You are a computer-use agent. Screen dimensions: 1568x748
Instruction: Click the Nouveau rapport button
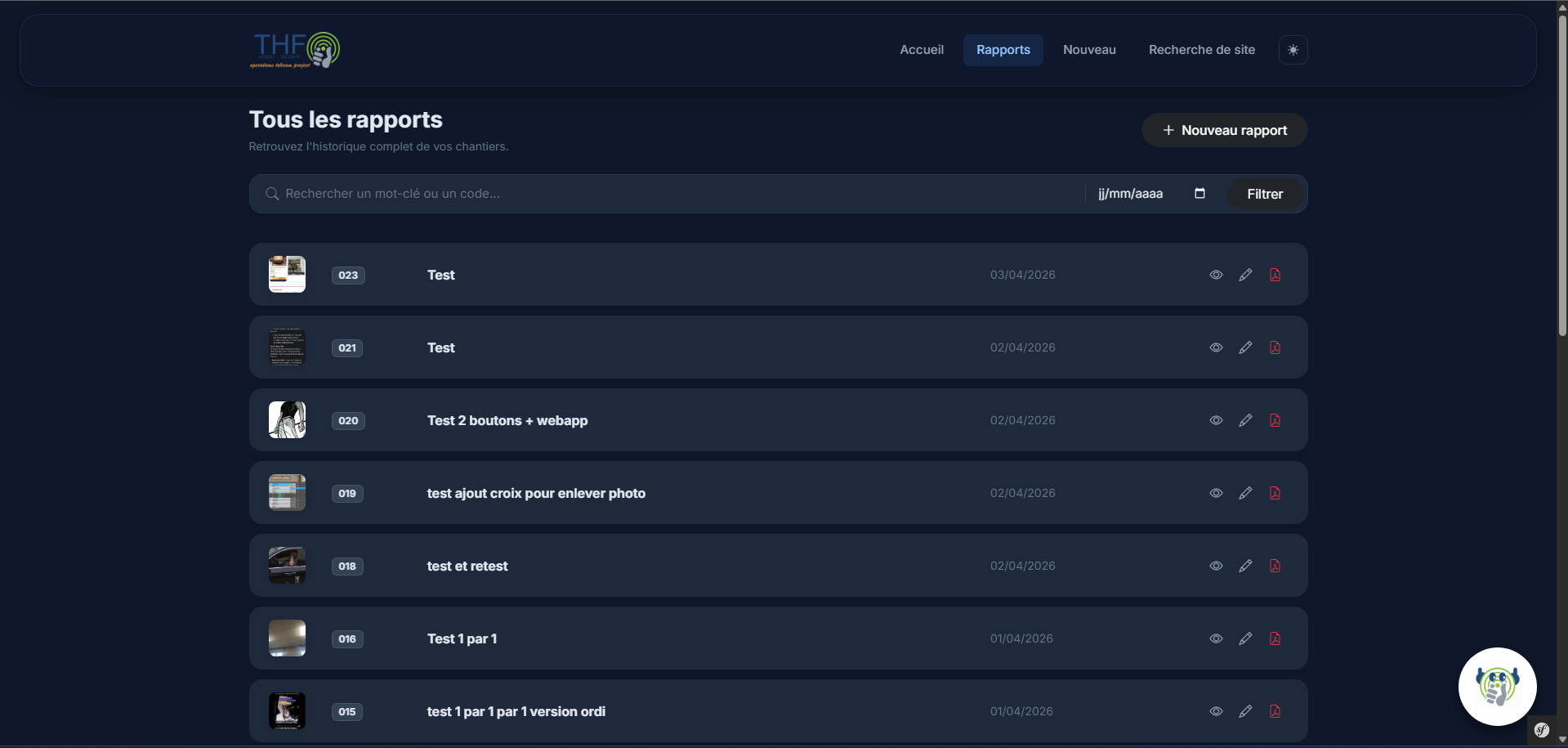1224,130
